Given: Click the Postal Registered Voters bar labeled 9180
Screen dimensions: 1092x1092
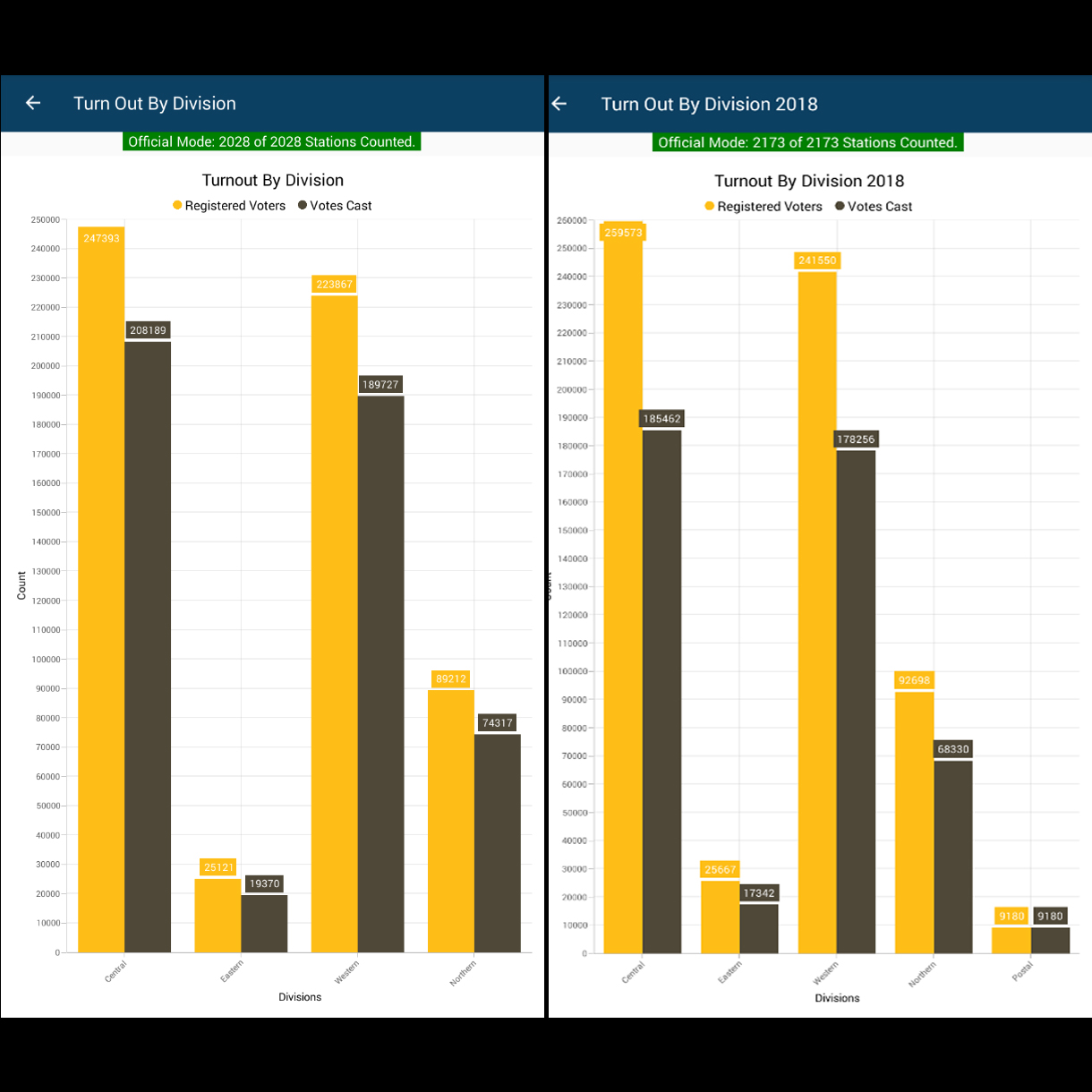Looking at the screenshot, I should [x=1011, y=940].
